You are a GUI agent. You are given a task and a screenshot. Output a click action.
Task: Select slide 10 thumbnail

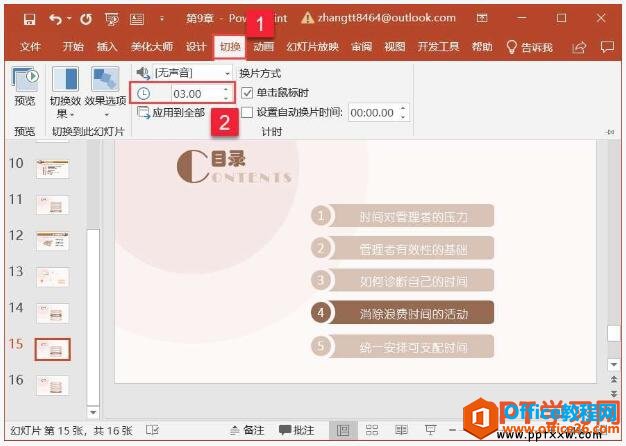point(52,169)
